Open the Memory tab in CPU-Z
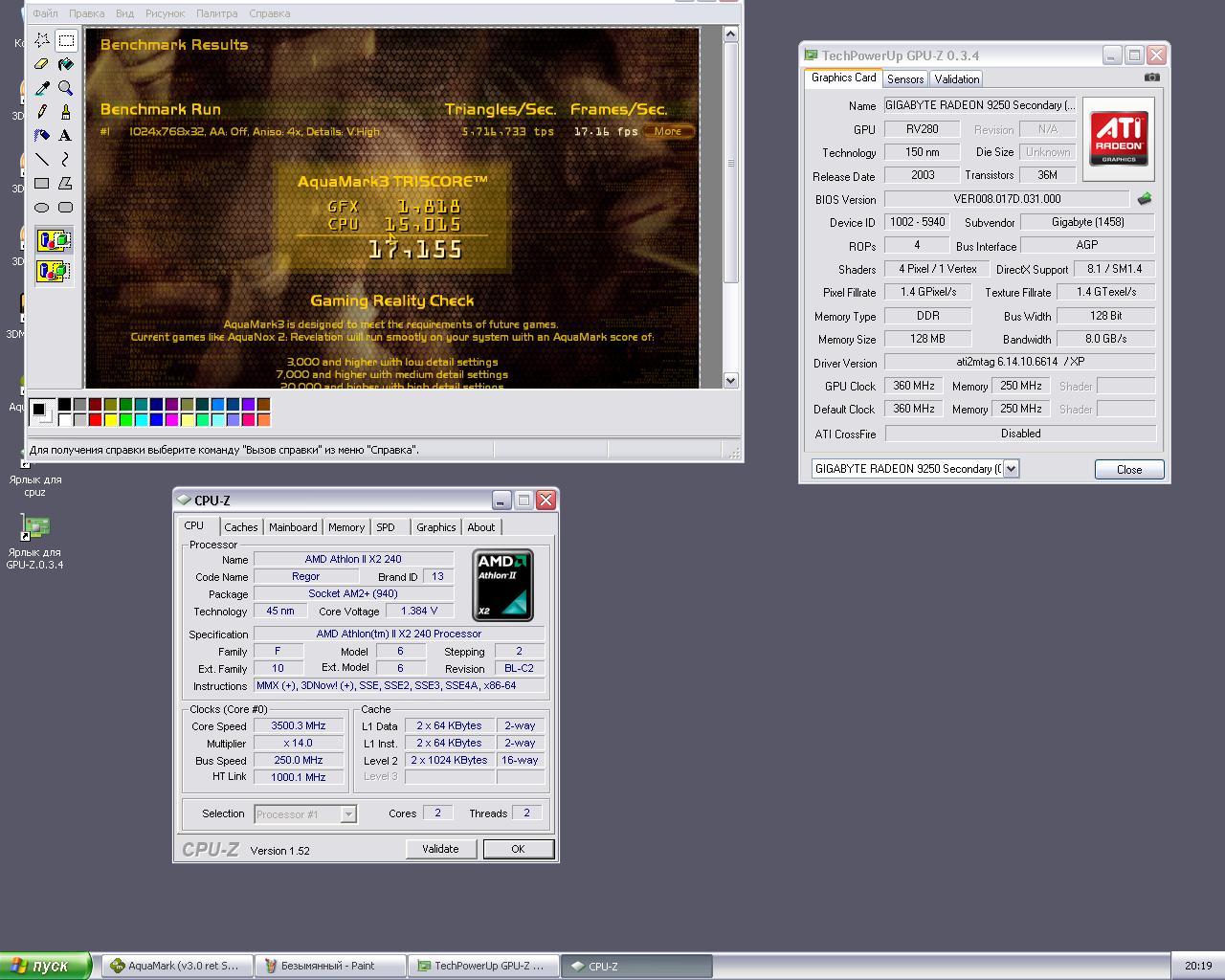The image size is (1225, 980). click(x=346, y=527)
